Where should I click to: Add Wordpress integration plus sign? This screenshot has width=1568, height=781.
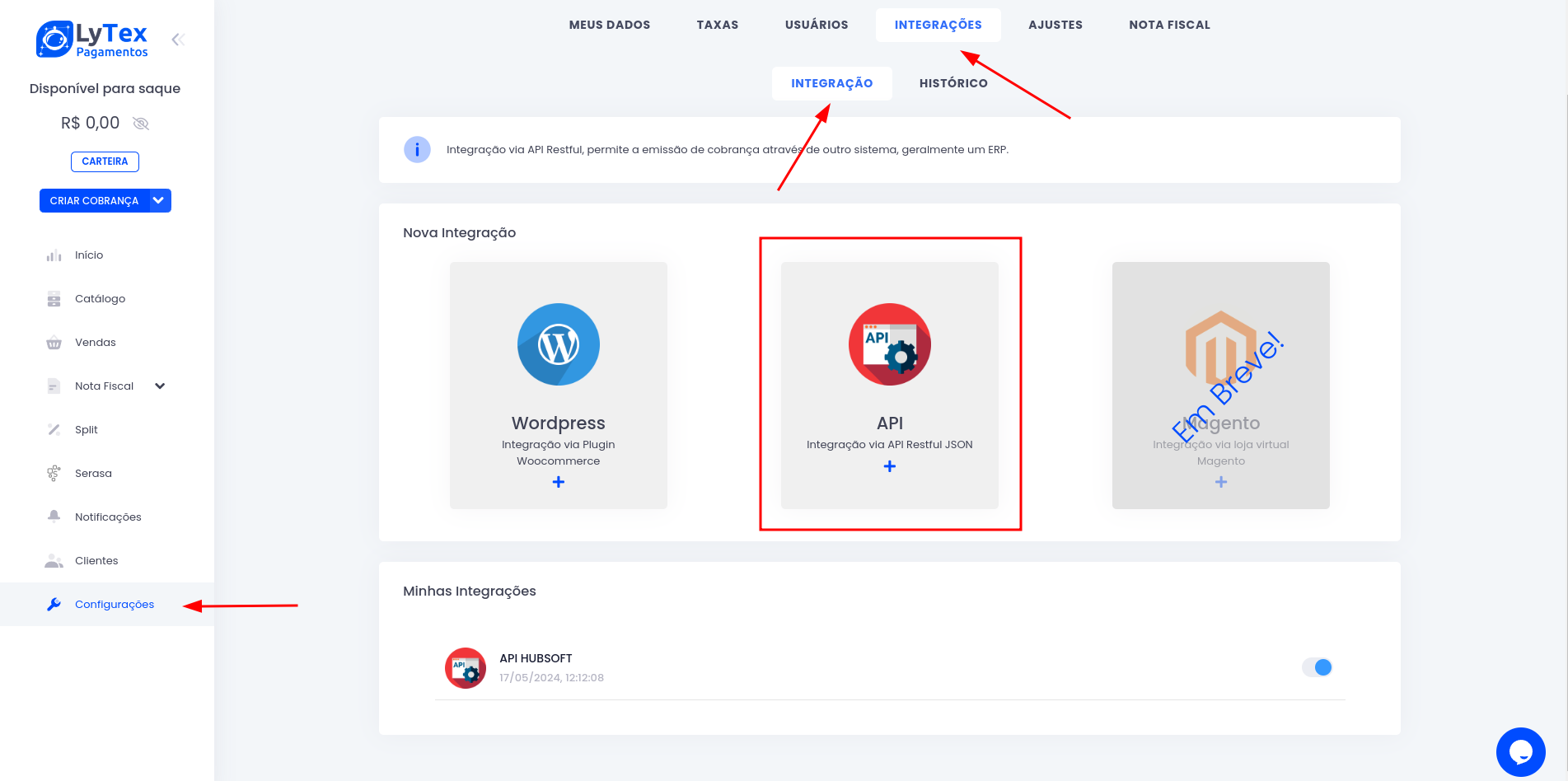[559, 482]
